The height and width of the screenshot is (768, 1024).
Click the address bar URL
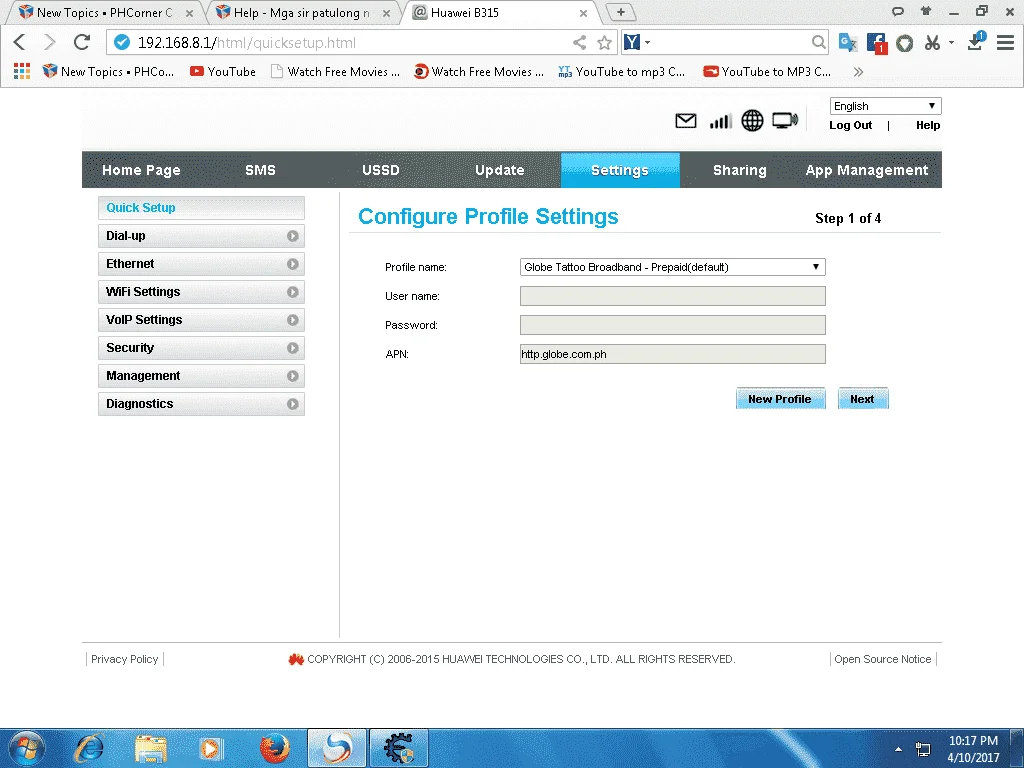246,43
